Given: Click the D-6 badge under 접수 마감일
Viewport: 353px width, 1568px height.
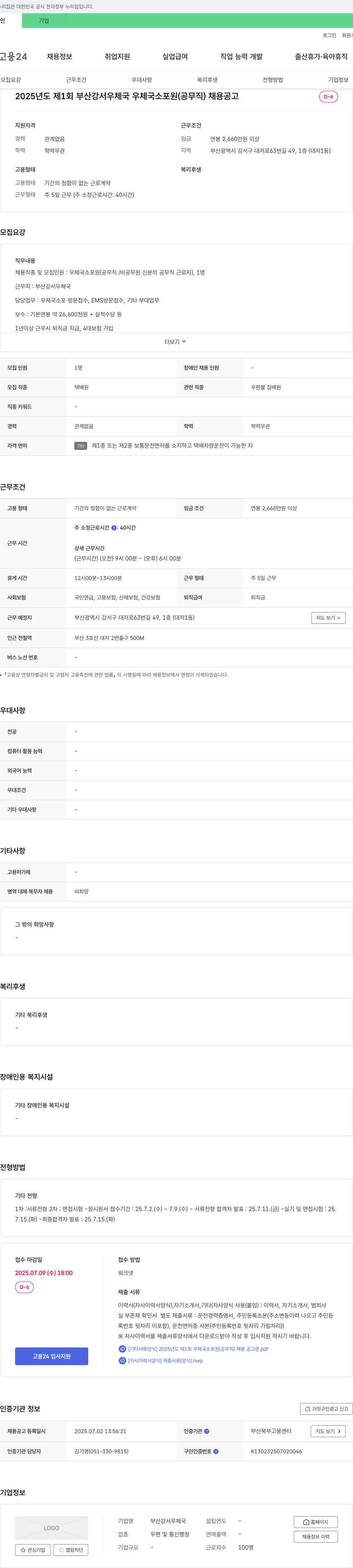Looking at the screenshot, I should click(x=24, y=1288).
